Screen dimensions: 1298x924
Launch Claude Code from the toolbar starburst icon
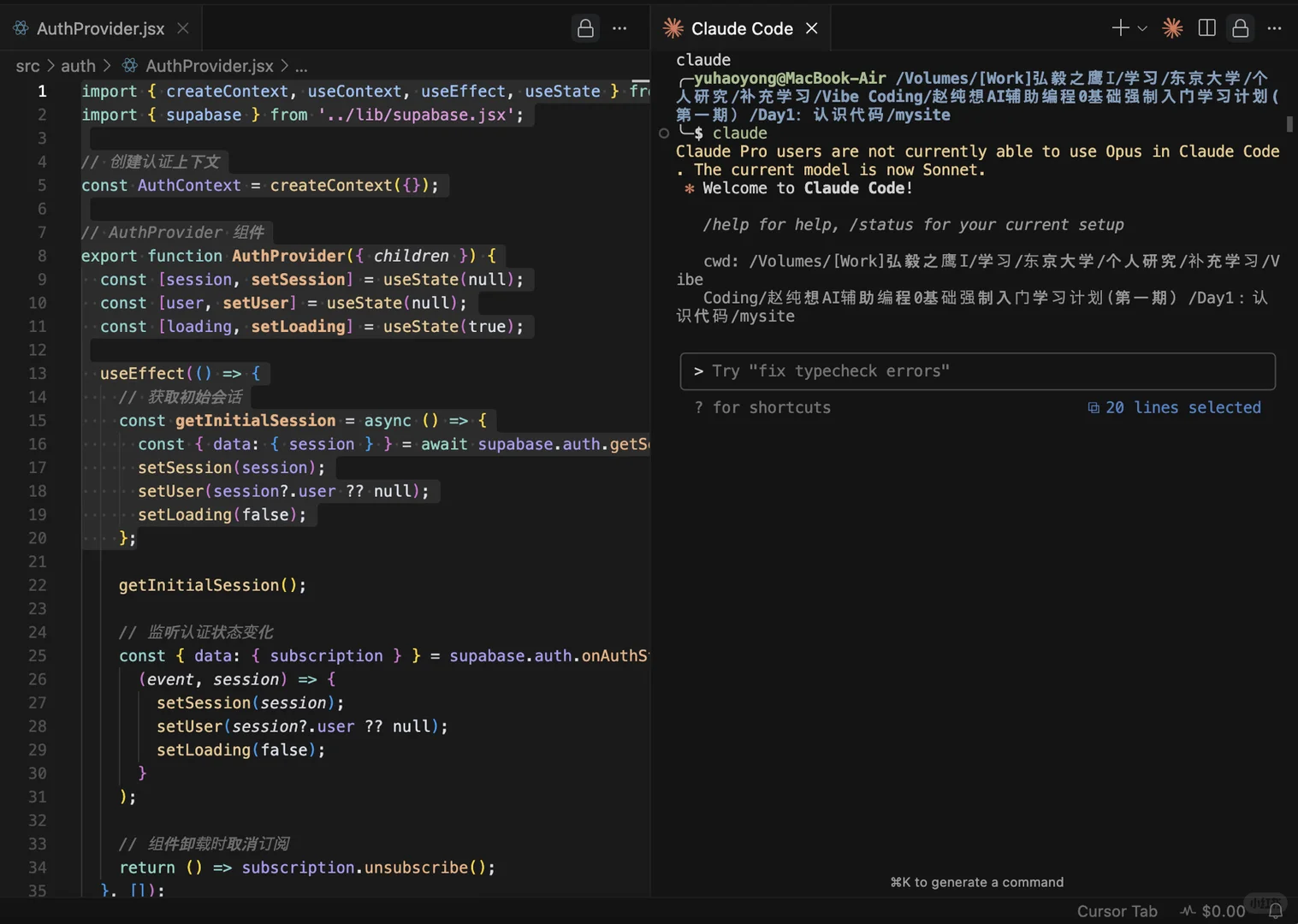(x=1172, y=28)
